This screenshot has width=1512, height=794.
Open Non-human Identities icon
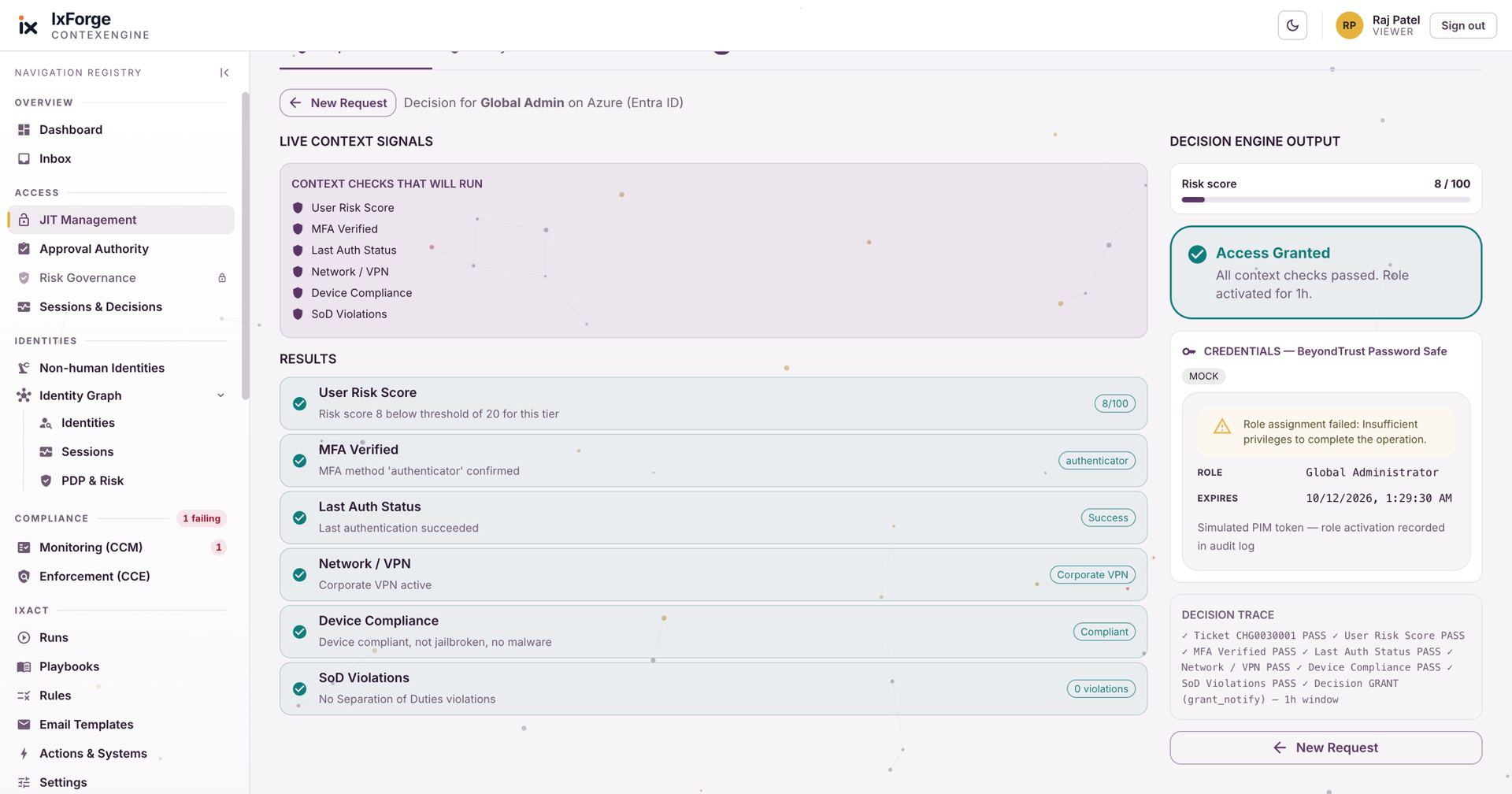(24, 368)
